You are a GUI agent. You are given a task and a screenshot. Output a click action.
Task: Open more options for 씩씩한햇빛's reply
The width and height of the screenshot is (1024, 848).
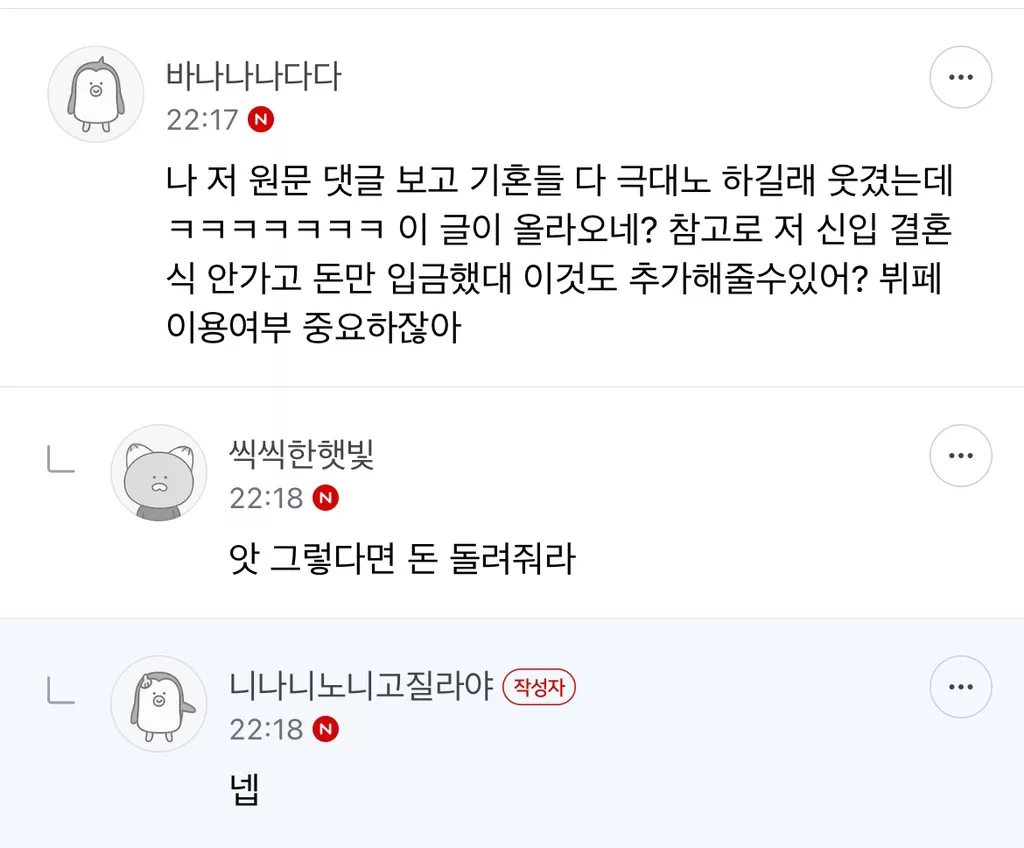[960, 456]
